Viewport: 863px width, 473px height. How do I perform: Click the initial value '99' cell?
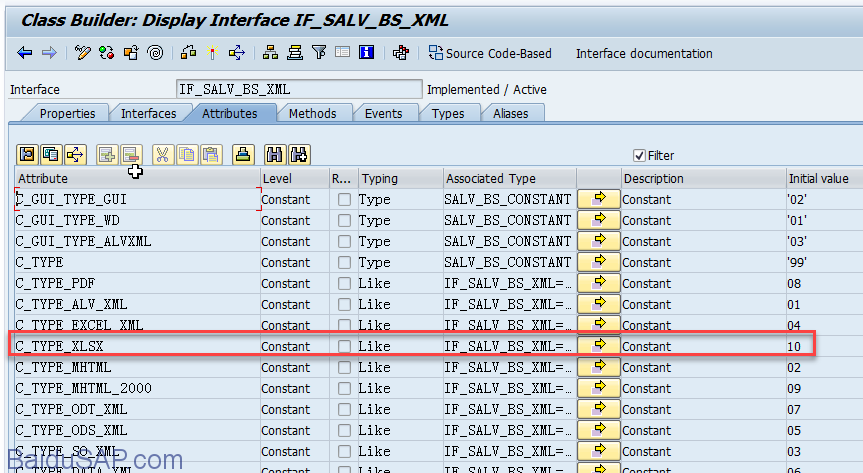point(824,263)
